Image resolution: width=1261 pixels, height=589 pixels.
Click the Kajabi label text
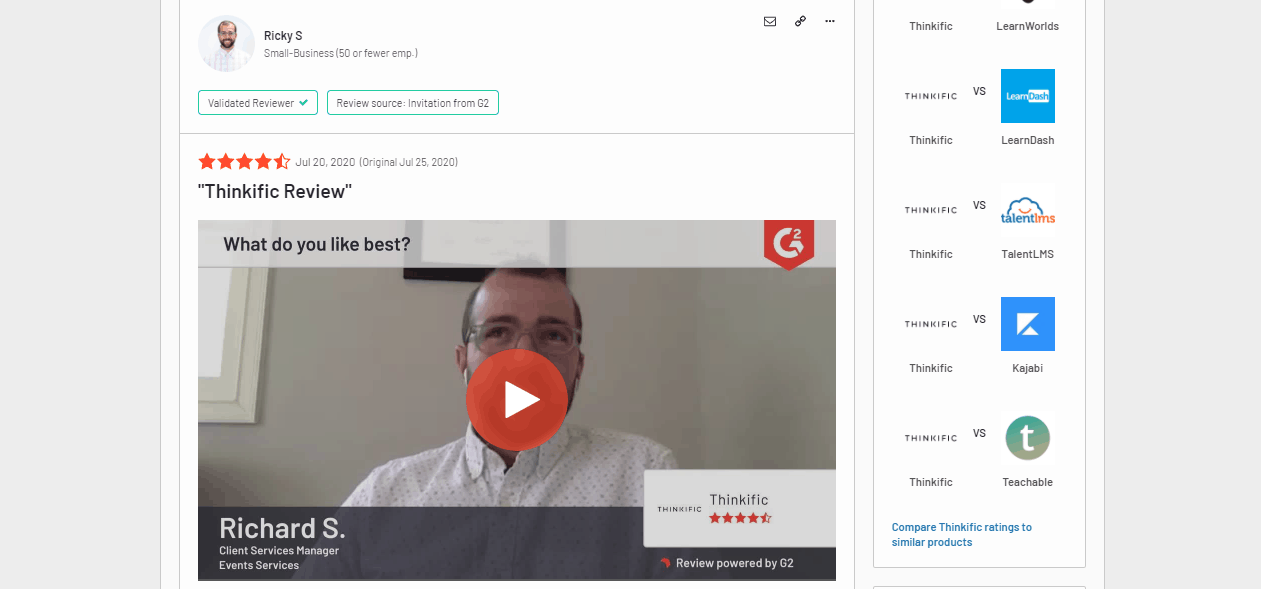coord(1028,368)
